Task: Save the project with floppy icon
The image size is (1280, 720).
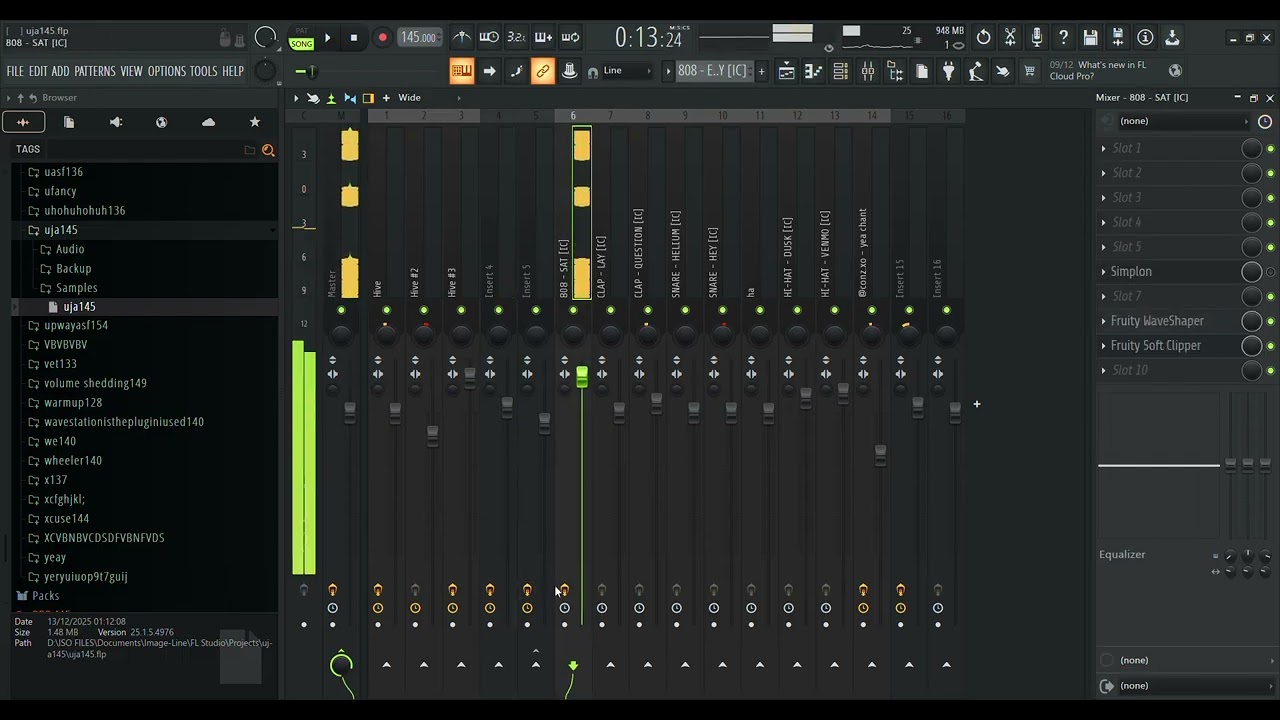Action: 1091,38
